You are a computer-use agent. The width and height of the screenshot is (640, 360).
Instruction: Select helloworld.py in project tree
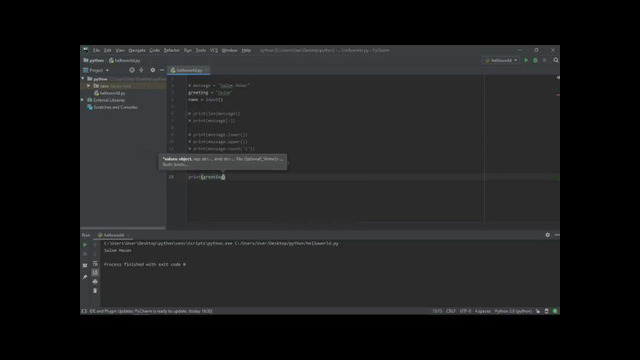click(109, 93)
